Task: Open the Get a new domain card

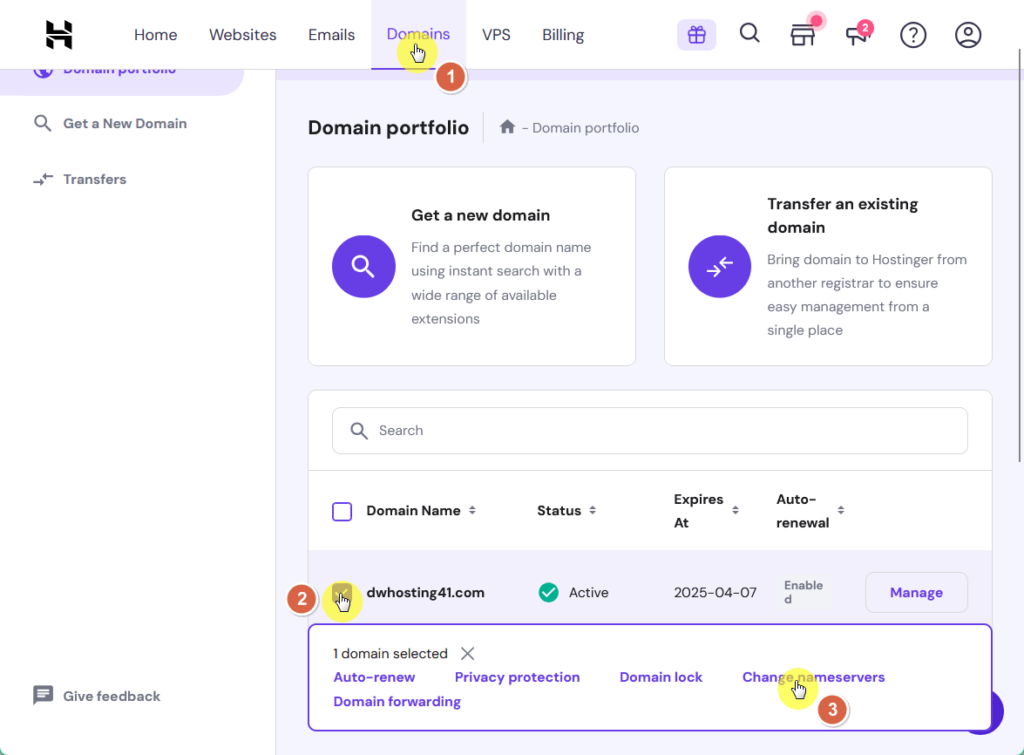Action: click(472, 266)
